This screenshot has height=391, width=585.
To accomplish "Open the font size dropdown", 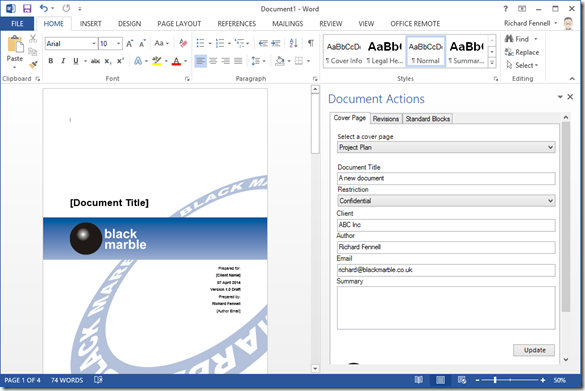I will tap(119, 44).
